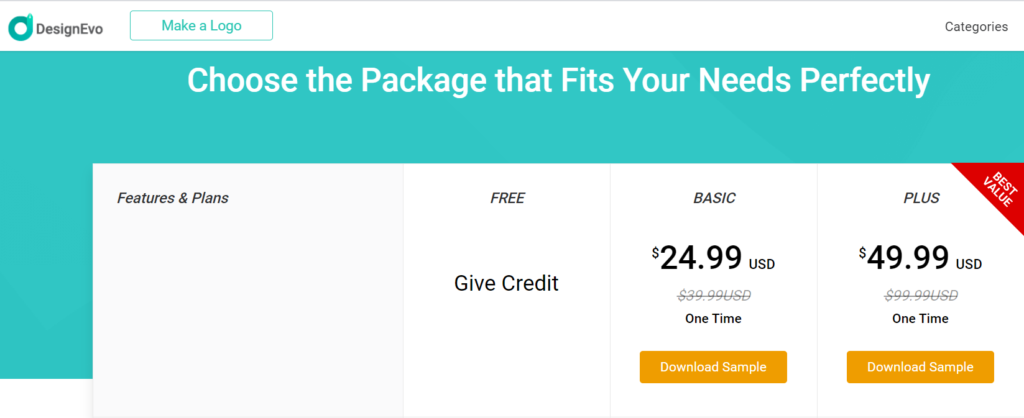Click the crossed-out $99.99USD price
This screenshot has height=418, width=1024.
click(x=921, y=296)
